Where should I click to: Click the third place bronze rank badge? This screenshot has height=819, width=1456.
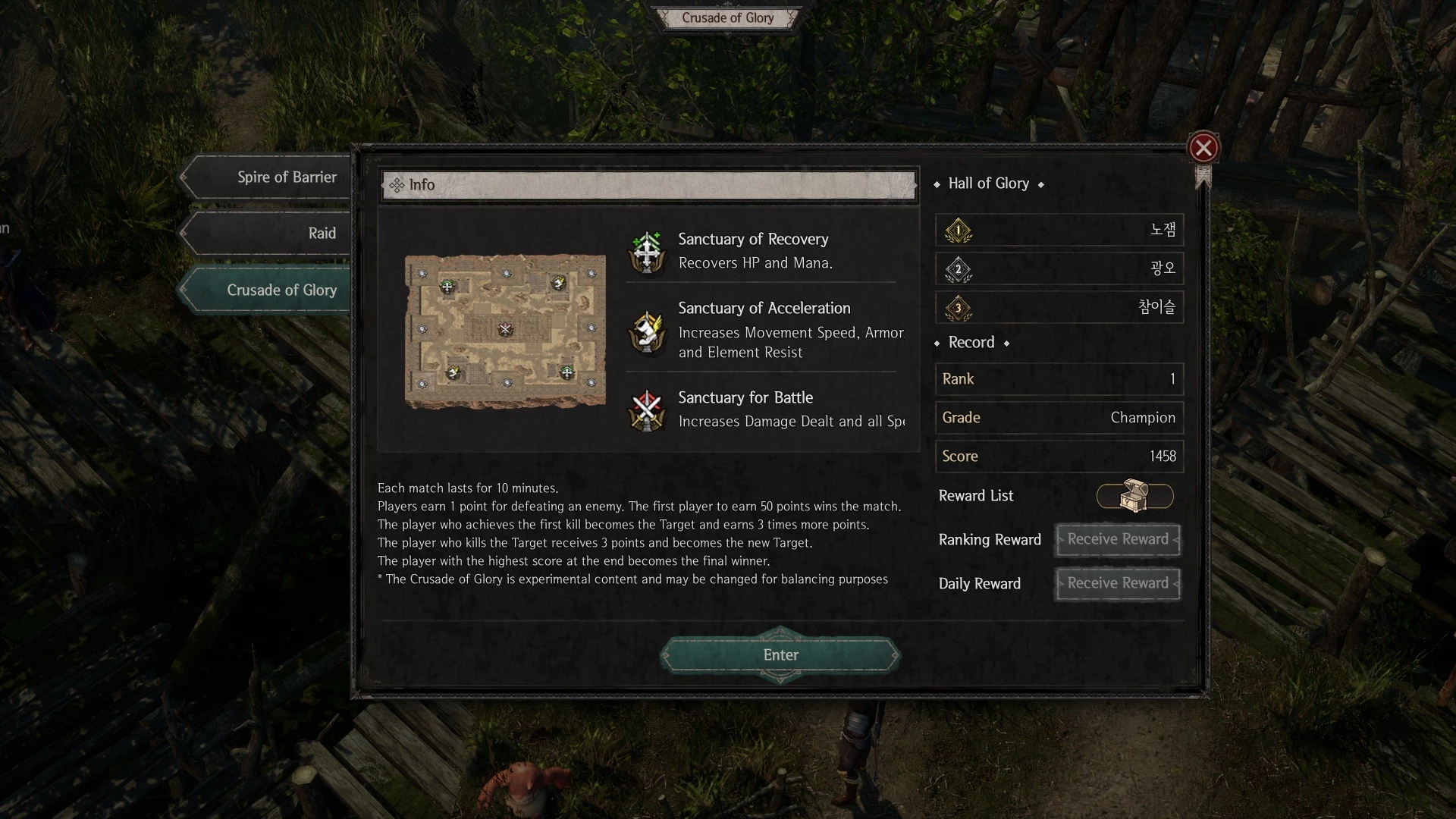click(959, 308)
